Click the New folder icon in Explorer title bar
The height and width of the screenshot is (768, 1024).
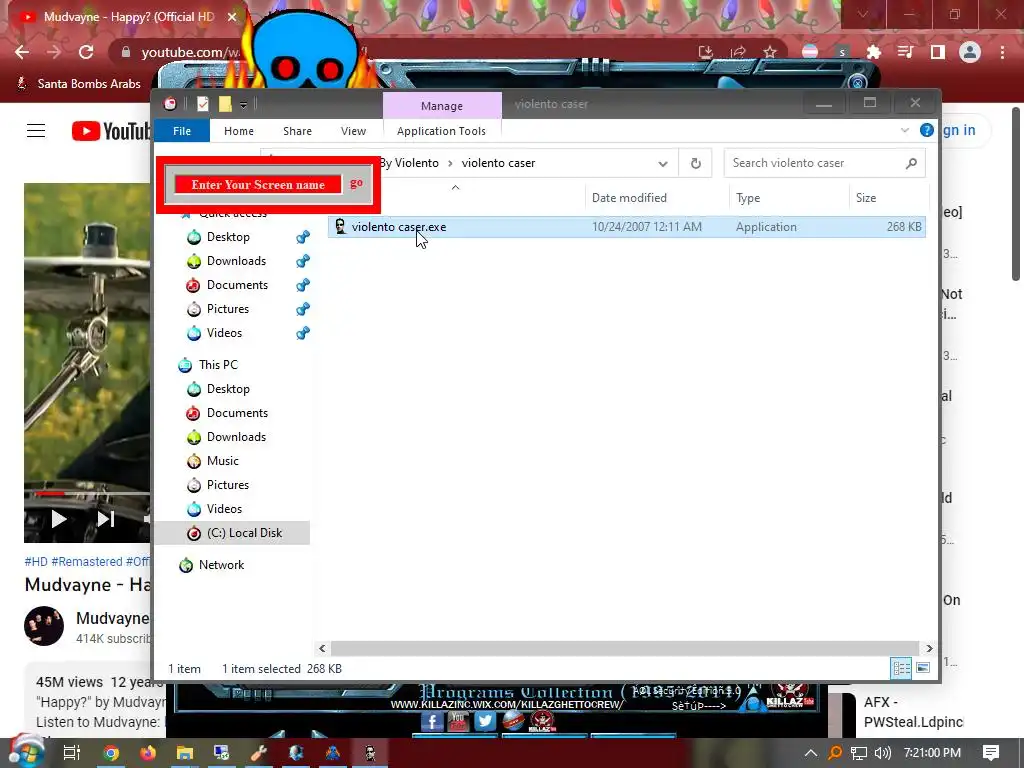[x=225, y=104]
